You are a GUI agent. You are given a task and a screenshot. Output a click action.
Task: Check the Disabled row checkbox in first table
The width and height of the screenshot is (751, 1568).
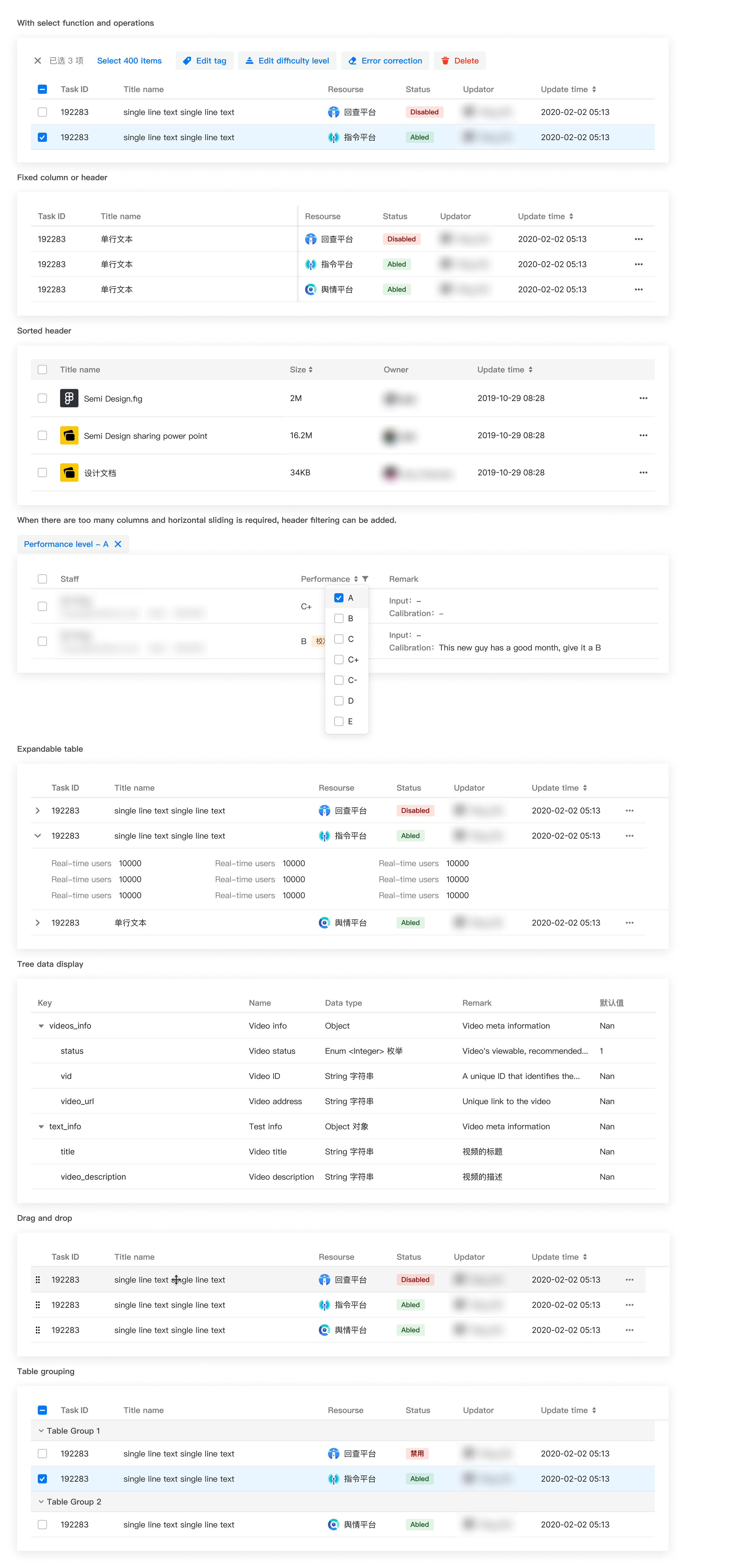43,112
